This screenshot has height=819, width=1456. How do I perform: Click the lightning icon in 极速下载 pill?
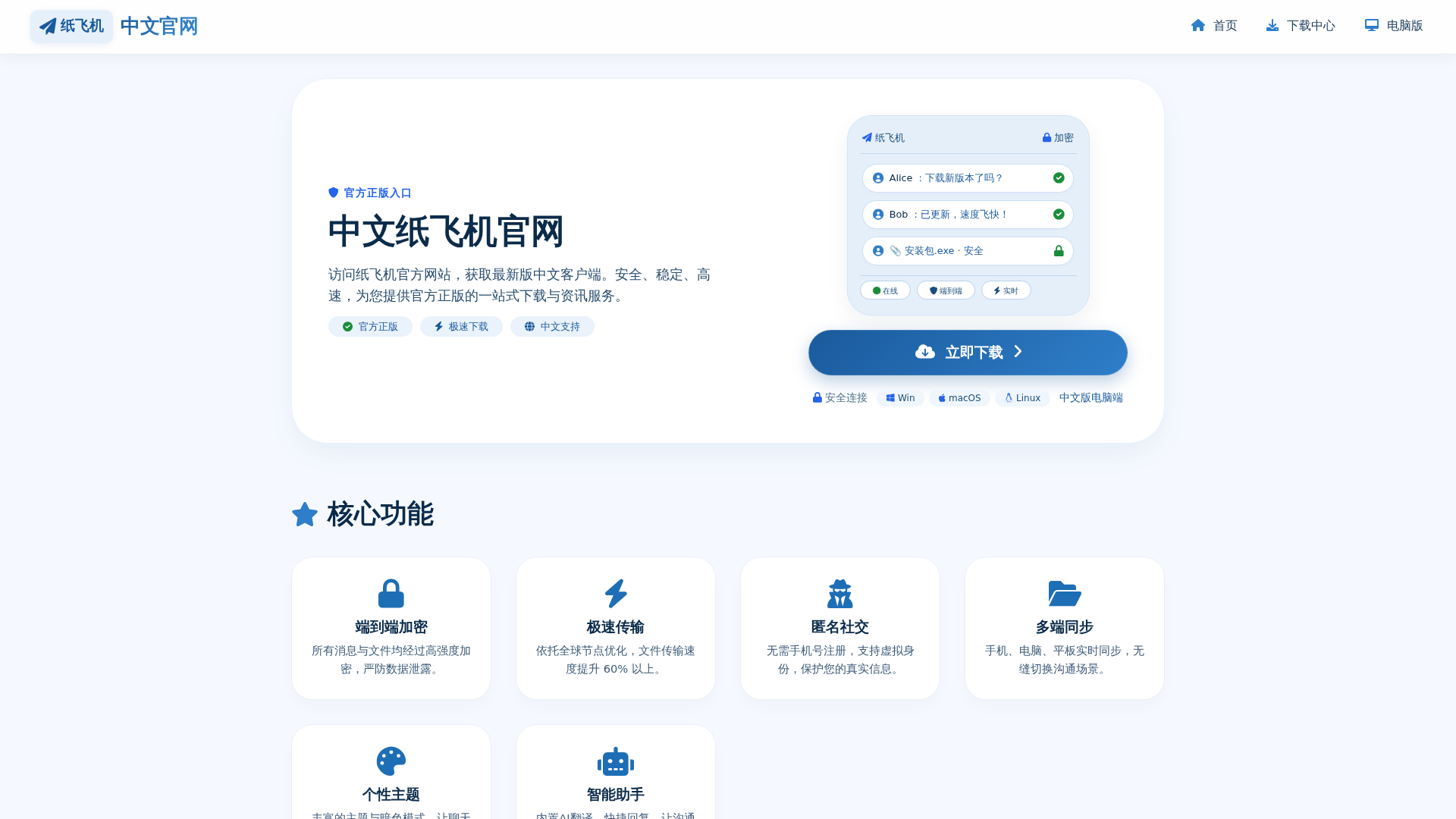[438, 327]
